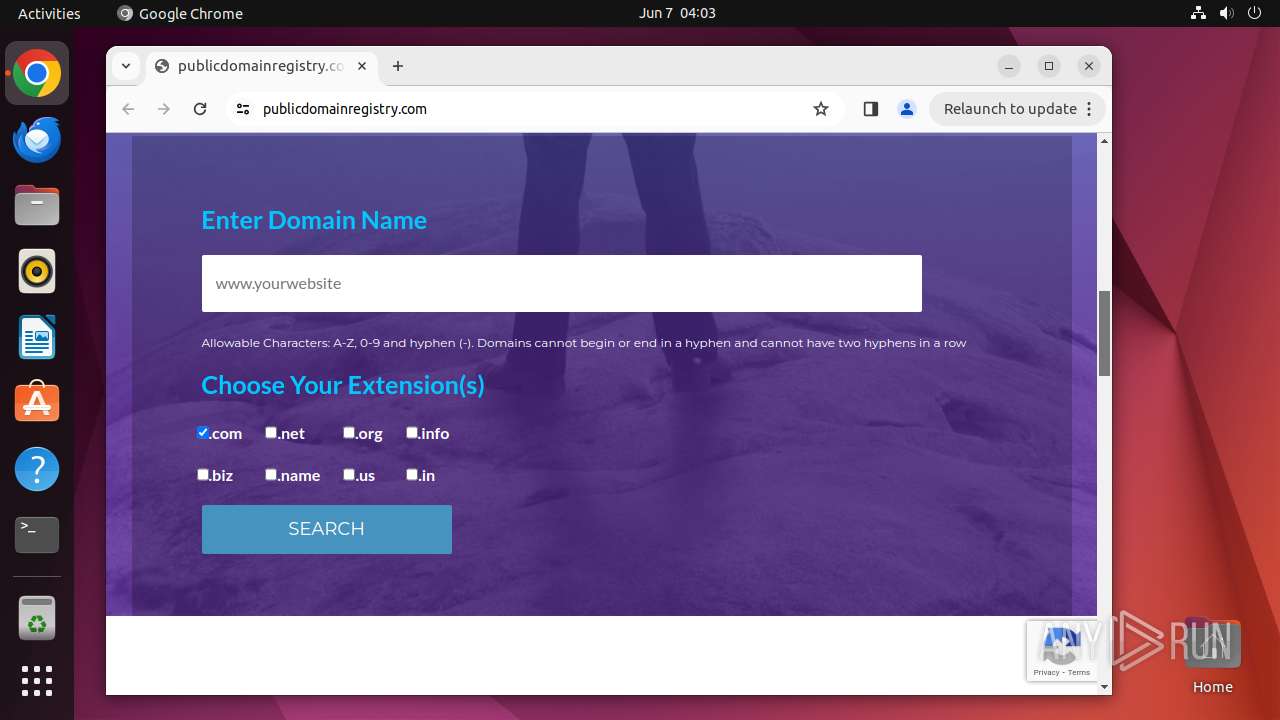The width and height of the screenshot is (1280, 720).
Task: Open volume icon in top bar
Action: click(1227, 13)
